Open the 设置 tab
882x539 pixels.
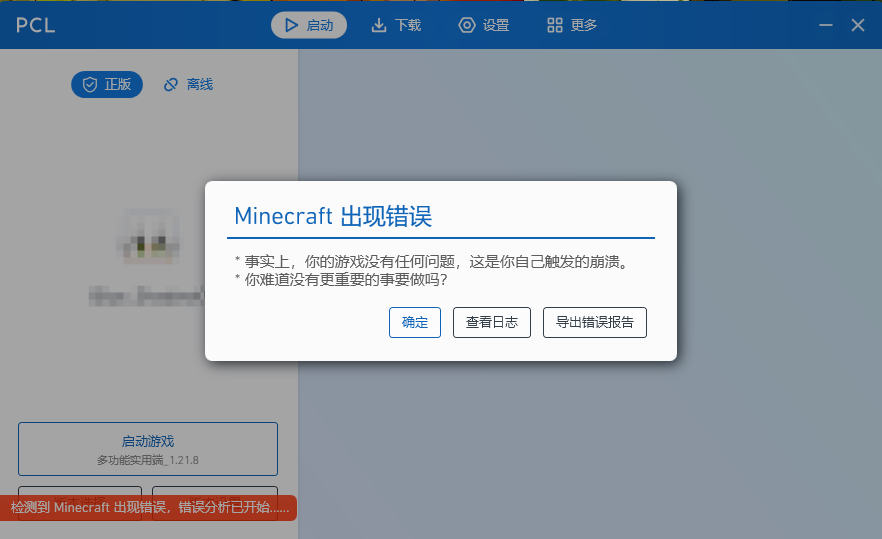tap(484, 25)
